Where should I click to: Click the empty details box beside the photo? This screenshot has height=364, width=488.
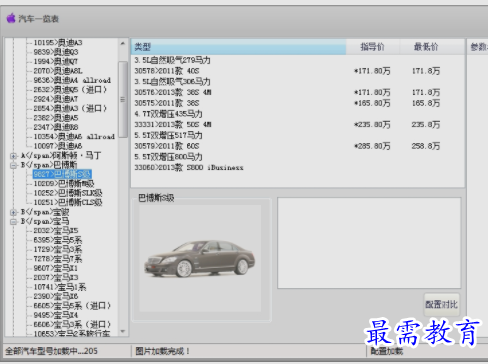pyautogui.click(x=369, y=243)
